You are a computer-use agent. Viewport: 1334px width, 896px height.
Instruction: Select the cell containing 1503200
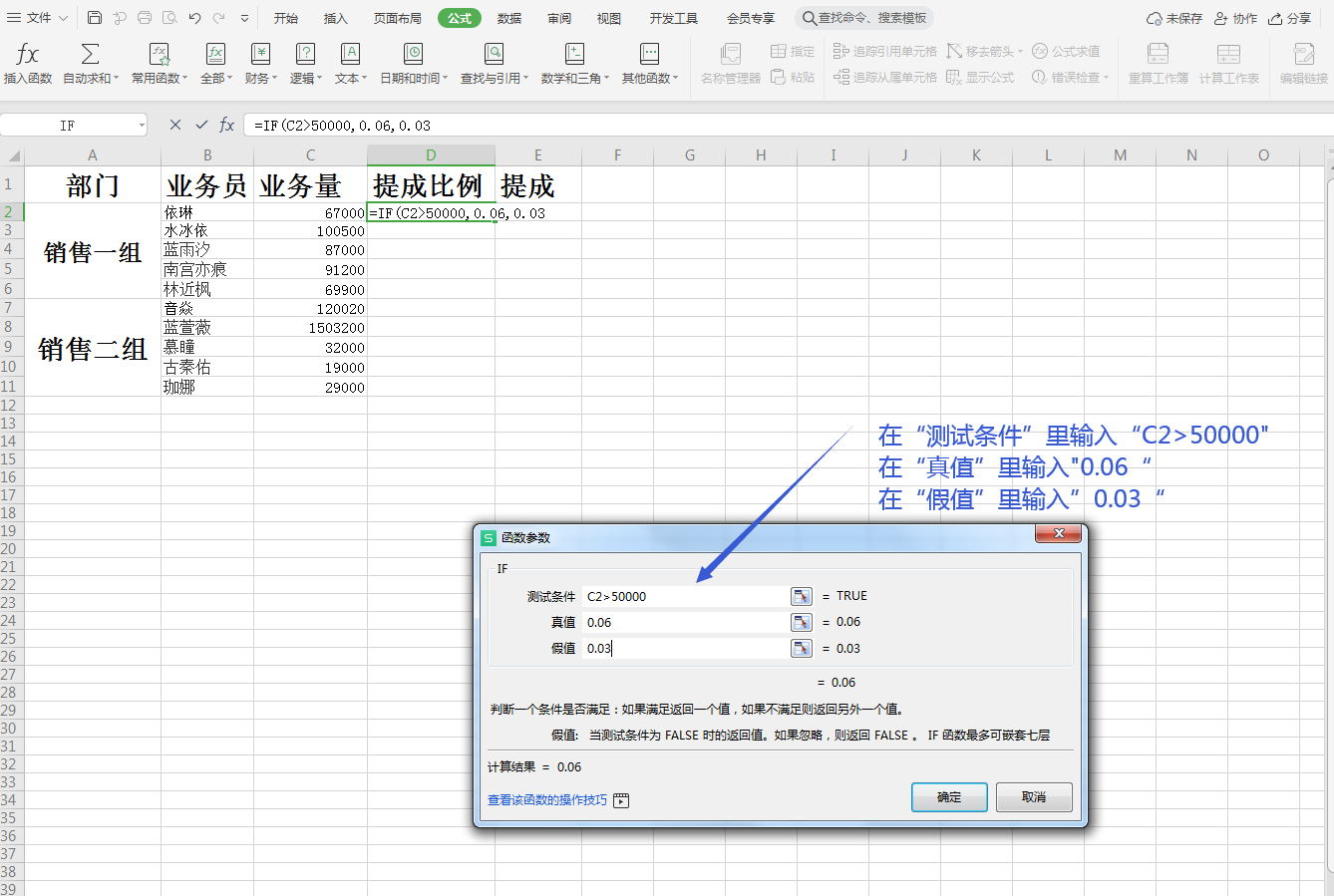point(310,328)
